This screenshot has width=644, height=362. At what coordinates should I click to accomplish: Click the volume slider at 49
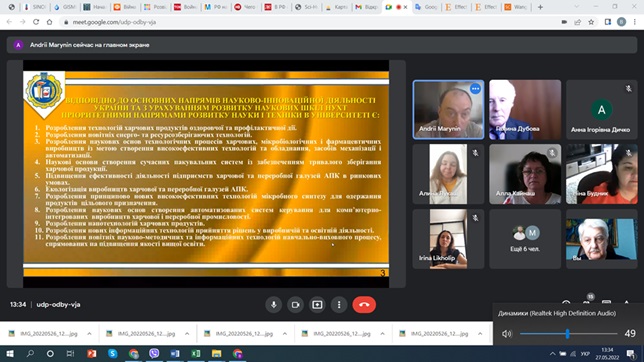pyautogui.click(x=567, y=334)
